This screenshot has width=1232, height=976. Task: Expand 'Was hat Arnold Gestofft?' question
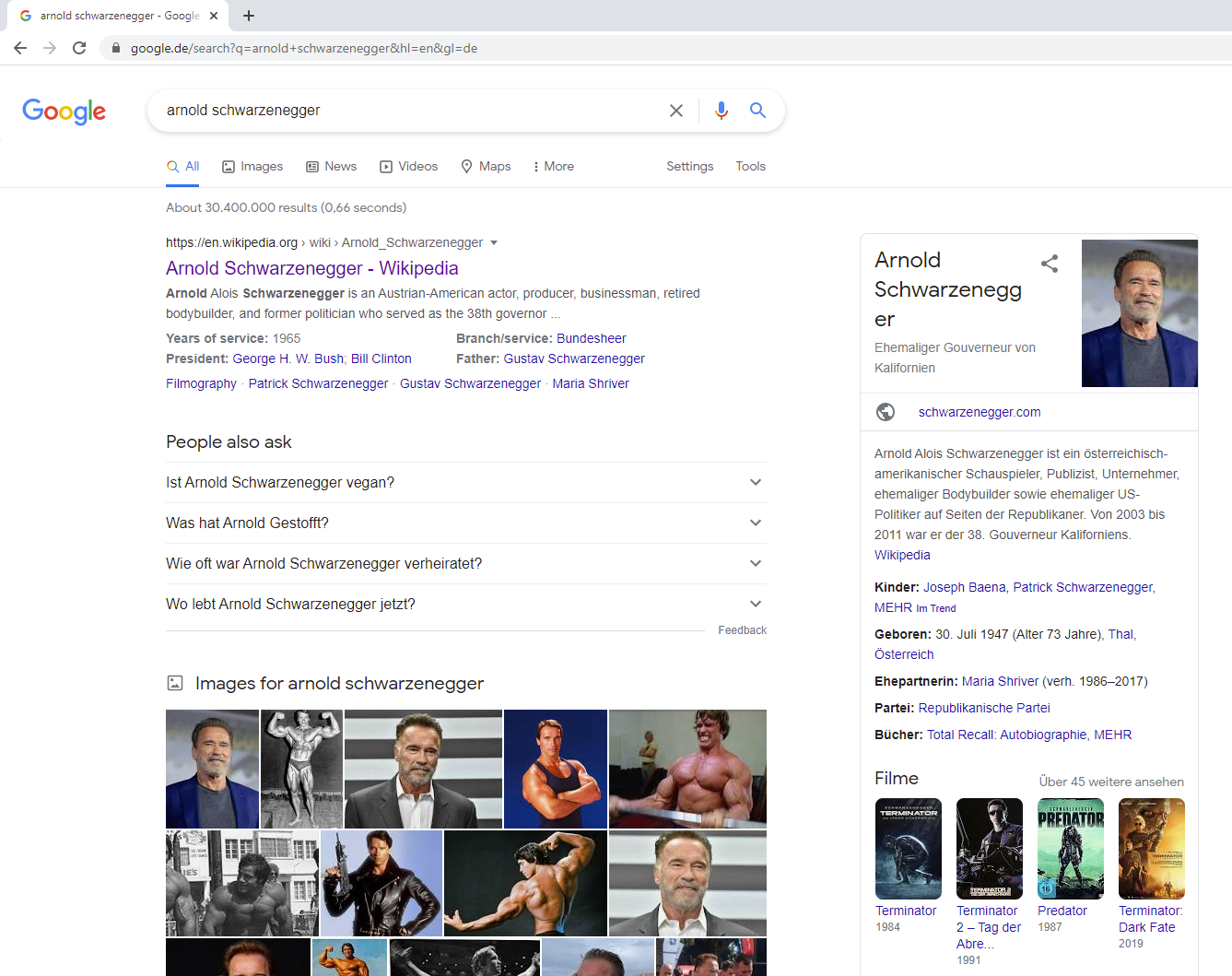click(466, 523)
